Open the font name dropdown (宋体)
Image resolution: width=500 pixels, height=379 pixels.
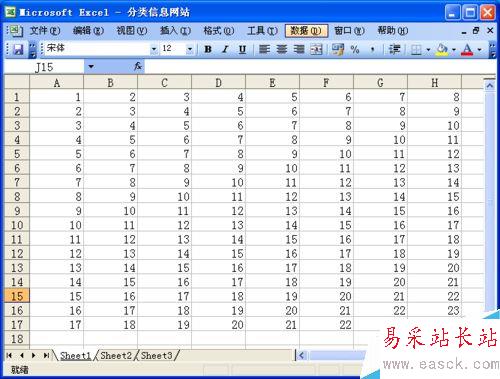click(154, 49)
